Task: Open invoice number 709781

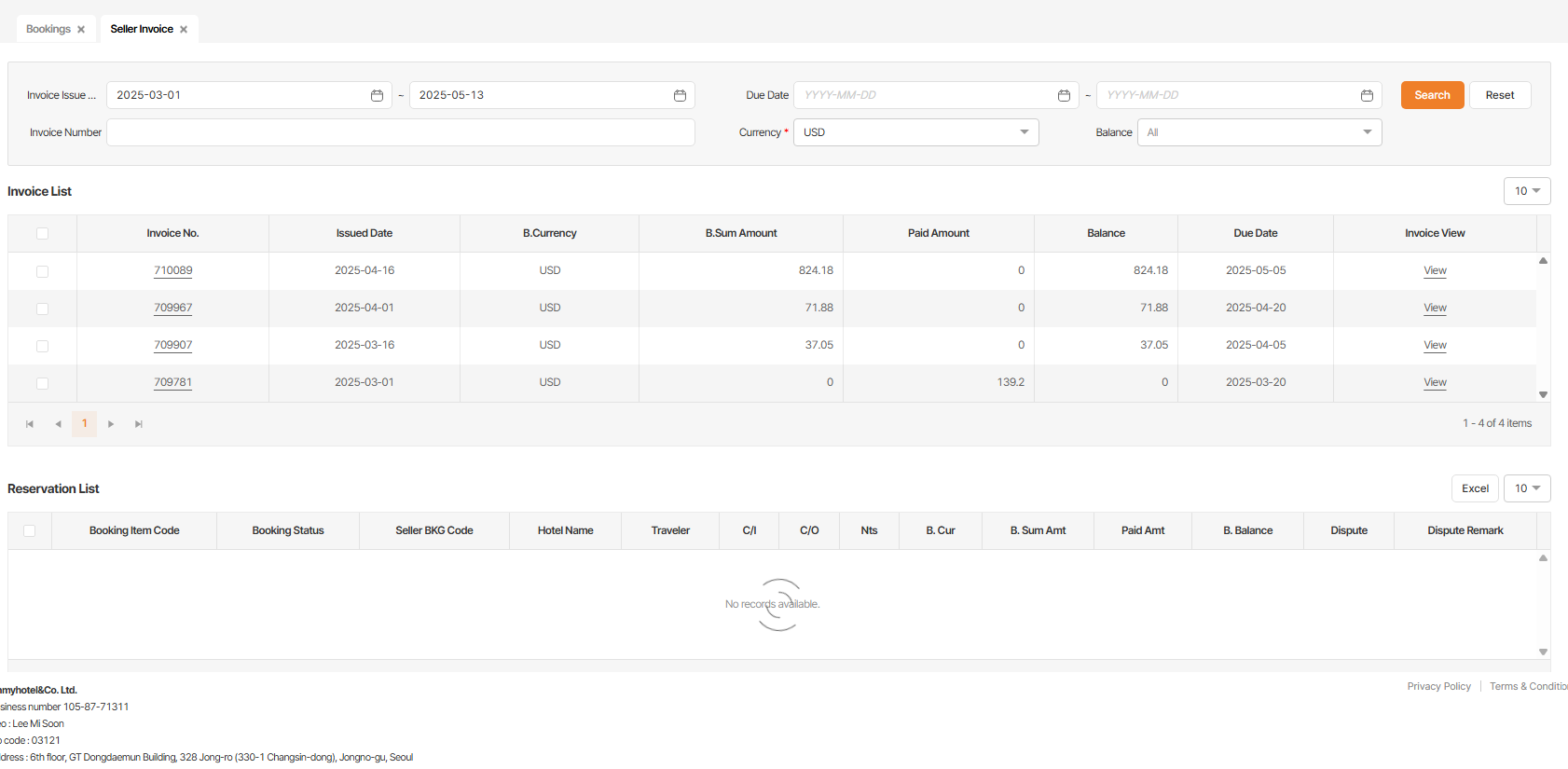Action: 173,383
